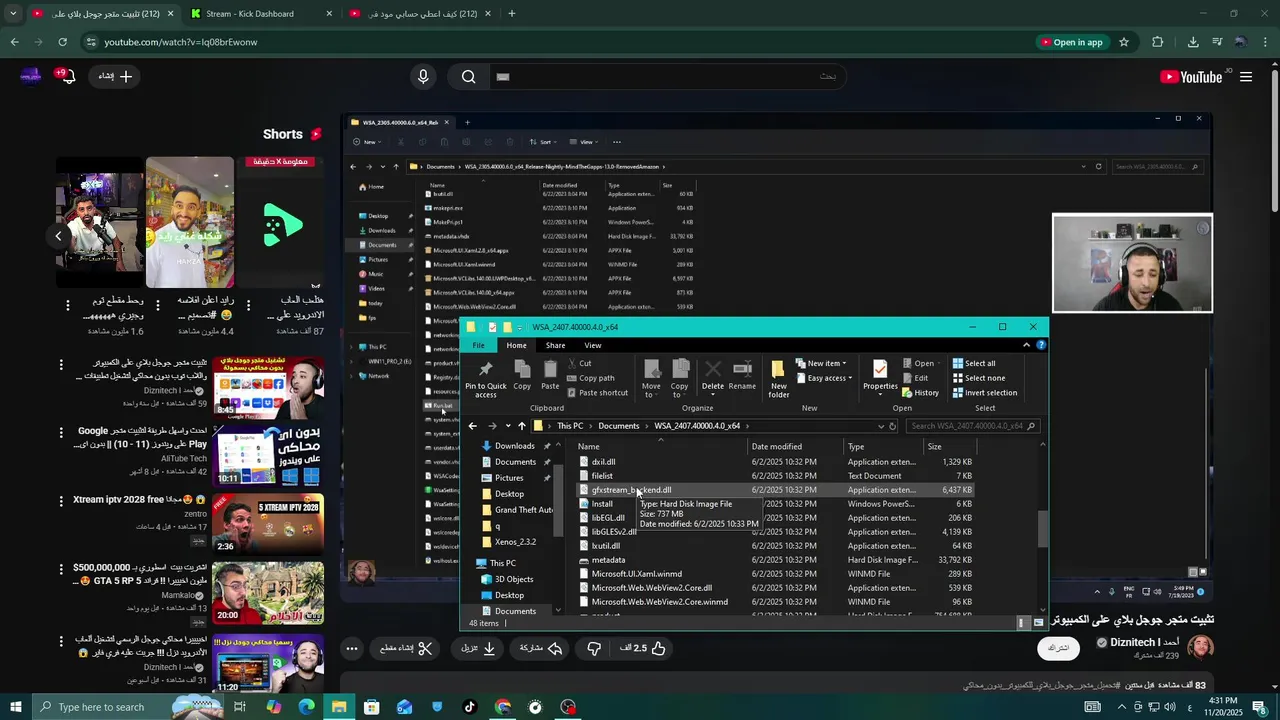Select gfxstream_backend.dll file row
The width and height of the screenshot is (1280, 720).
pyautogui.click(x=775, y=490)
